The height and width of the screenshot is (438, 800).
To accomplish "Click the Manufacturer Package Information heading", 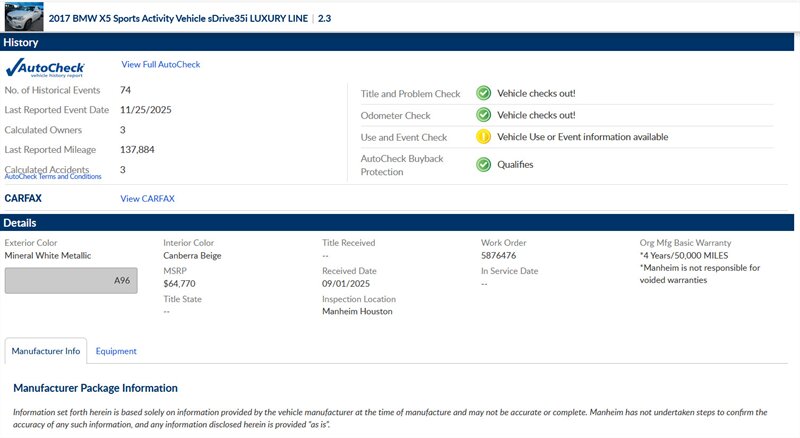I will tap(95, 388).
